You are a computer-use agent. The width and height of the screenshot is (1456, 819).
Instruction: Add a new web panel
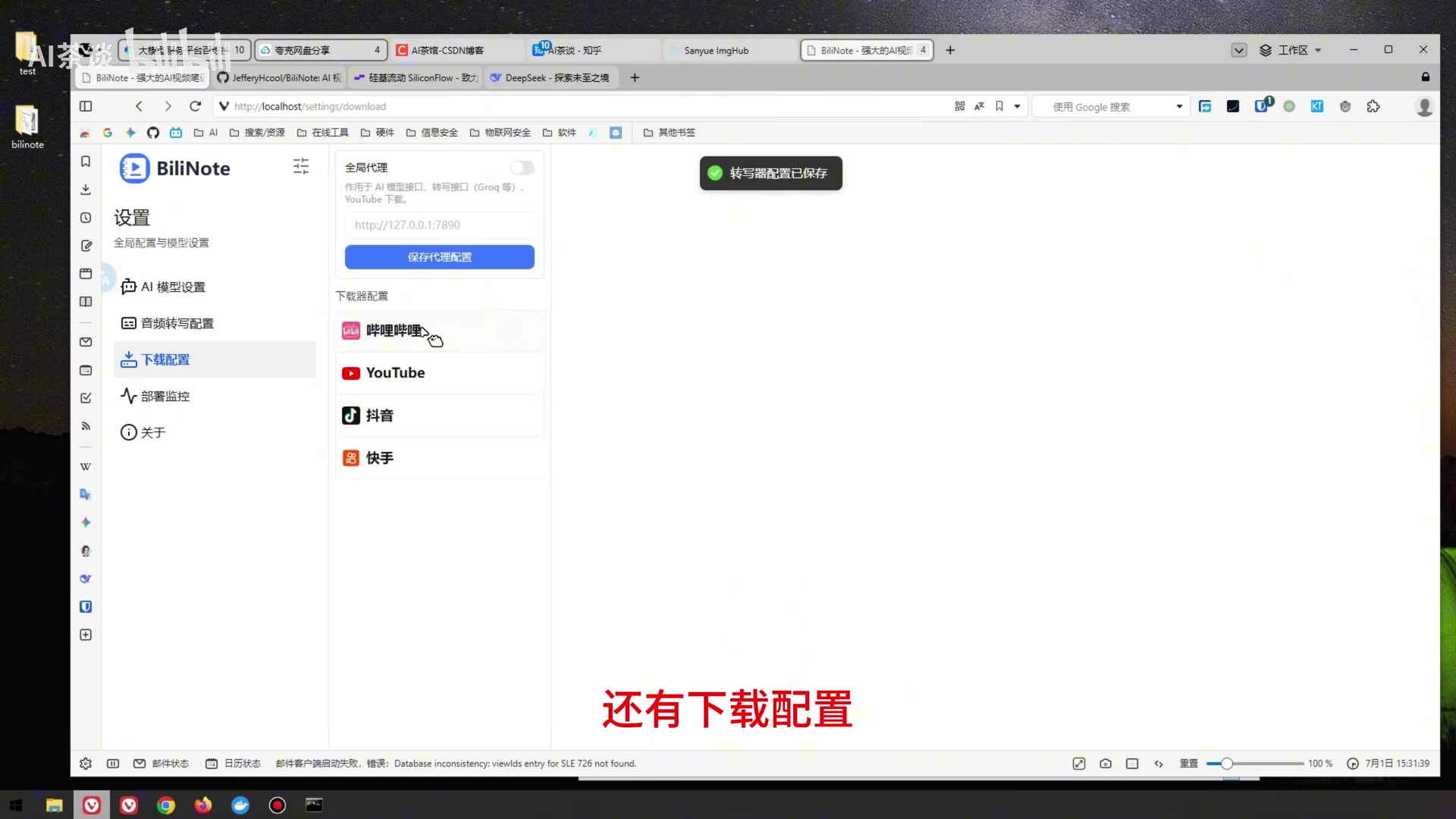(86, 635)
